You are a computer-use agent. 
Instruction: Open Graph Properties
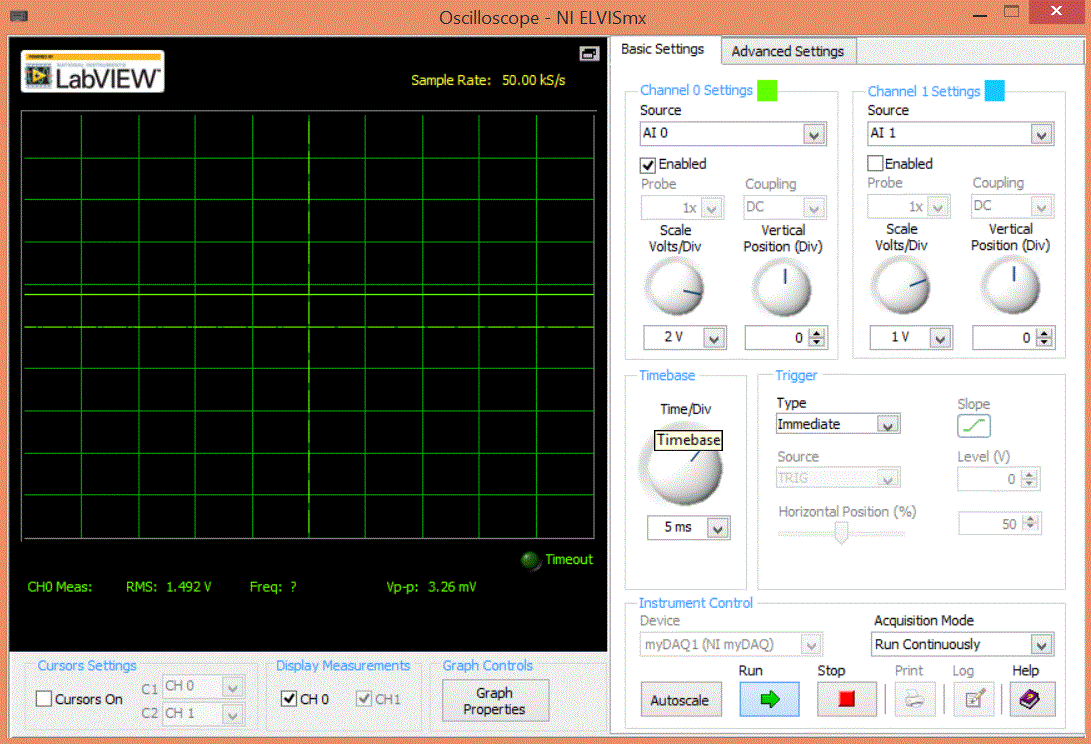tap(494, 700)
